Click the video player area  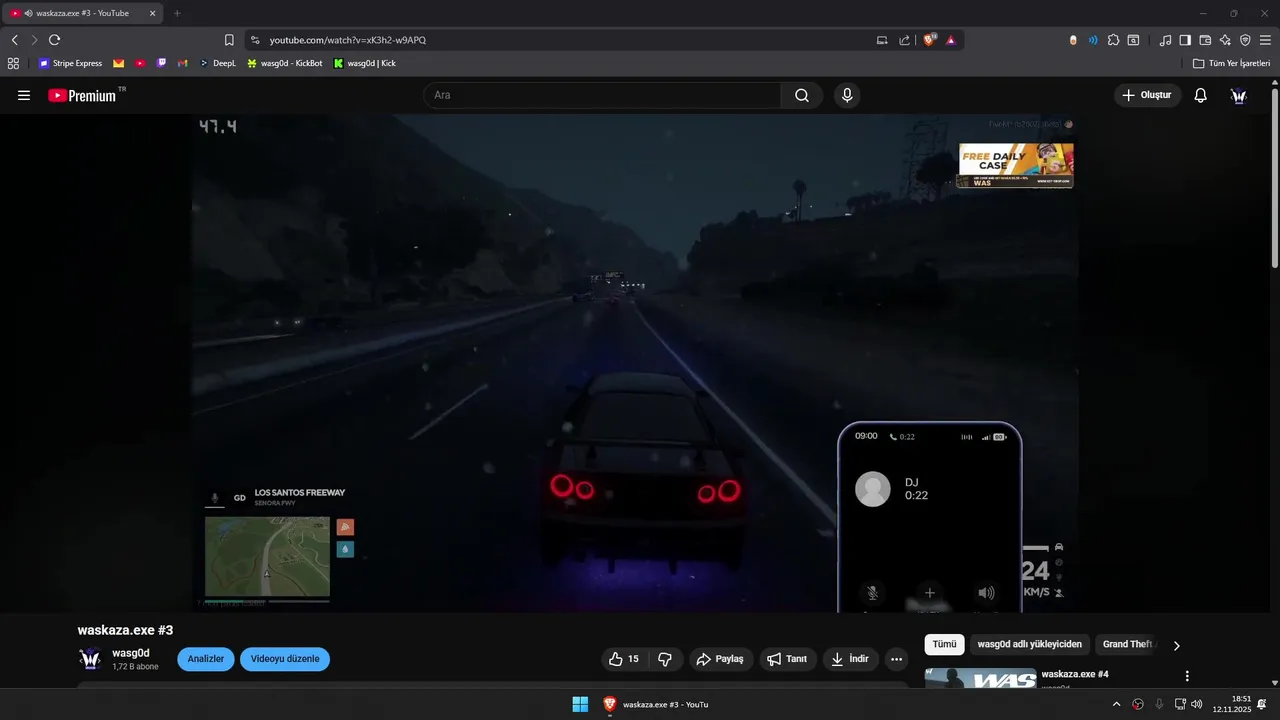(x=635, y=362)
